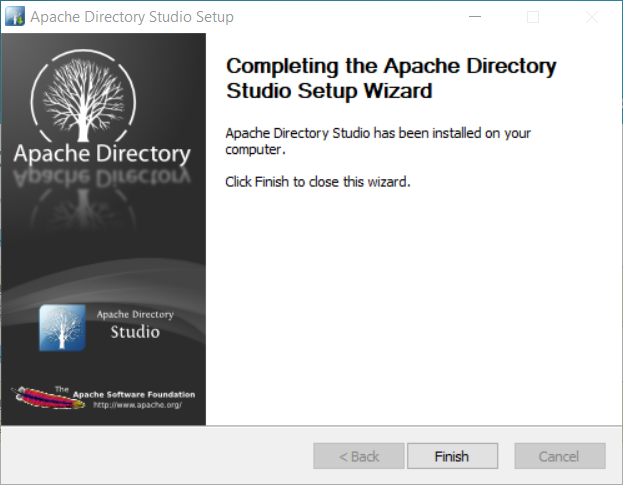
Task: Click the greyed-out Cancel button
Action: point(560,456)
